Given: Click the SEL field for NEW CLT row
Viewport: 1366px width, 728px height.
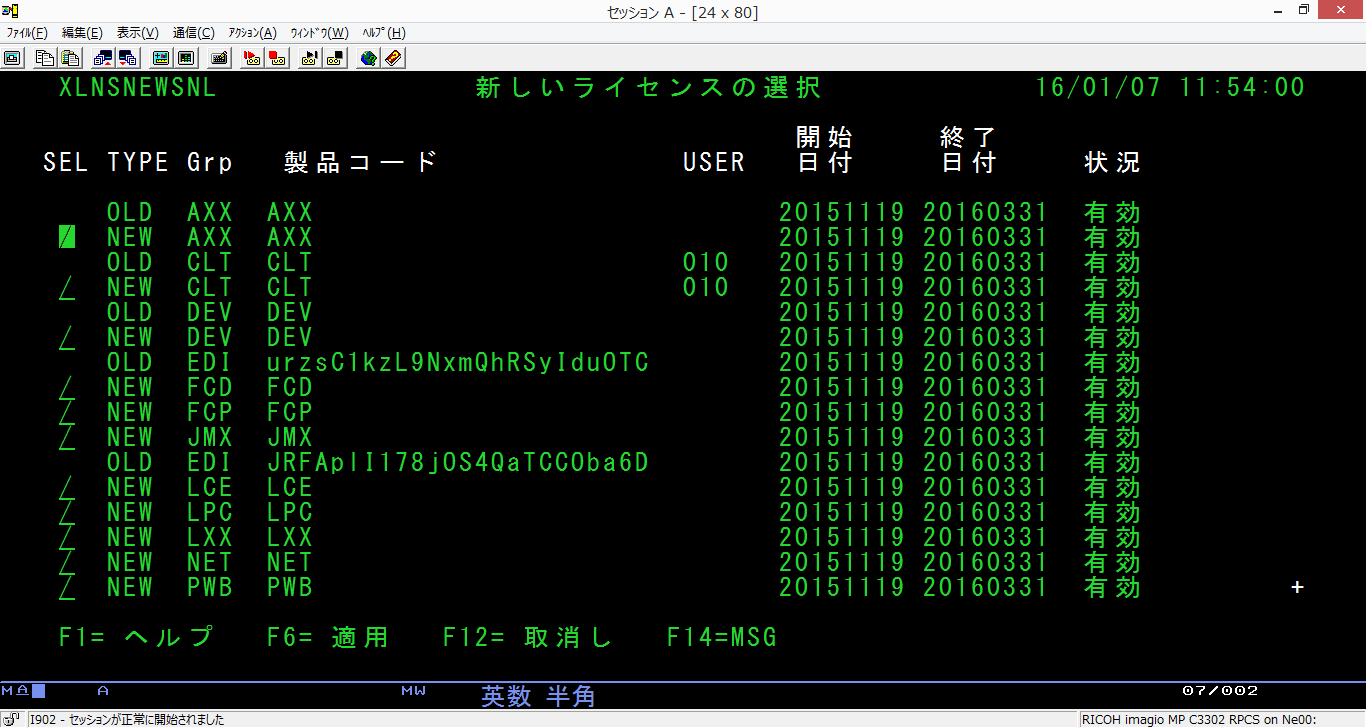Looking at the screenshot, I should pos(67,288).
